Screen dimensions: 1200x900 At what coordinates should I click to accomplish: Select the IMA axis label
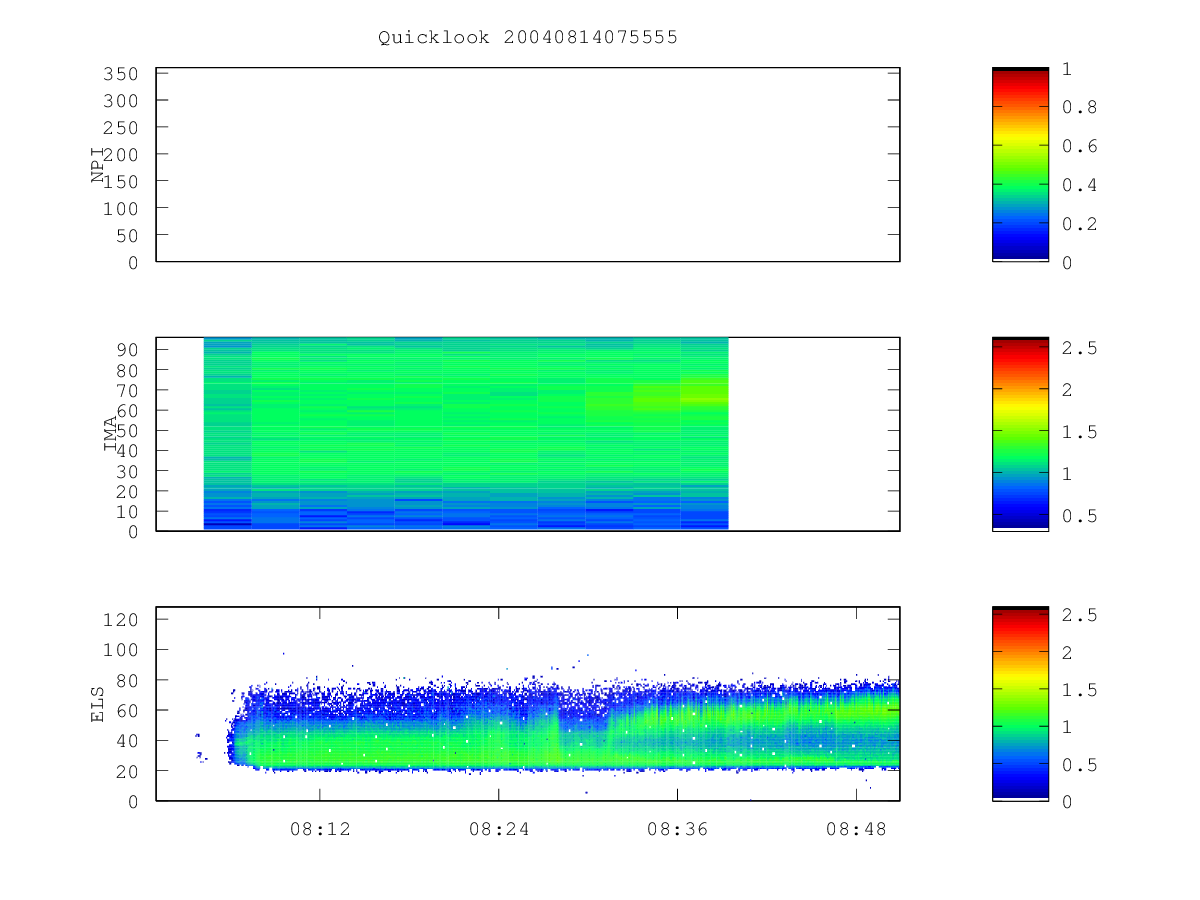coord(110,434)
